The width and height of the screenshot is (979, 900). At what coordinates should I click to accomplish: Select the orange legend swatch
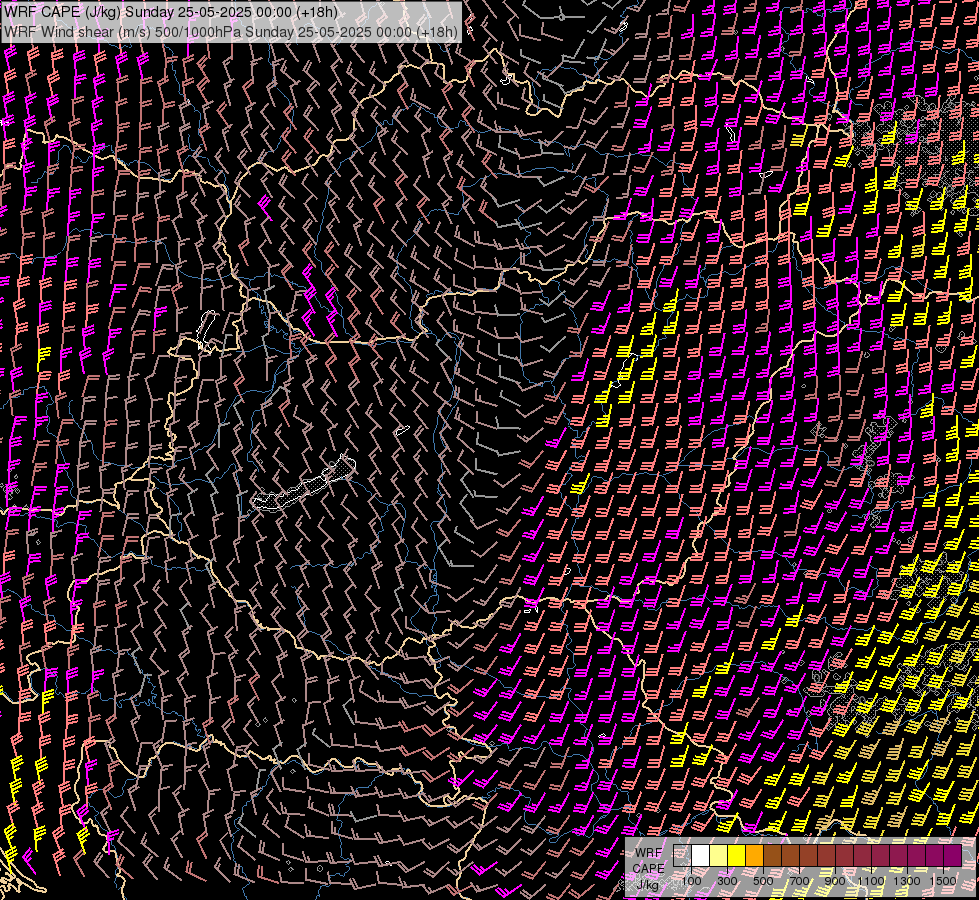coord(754,856)
